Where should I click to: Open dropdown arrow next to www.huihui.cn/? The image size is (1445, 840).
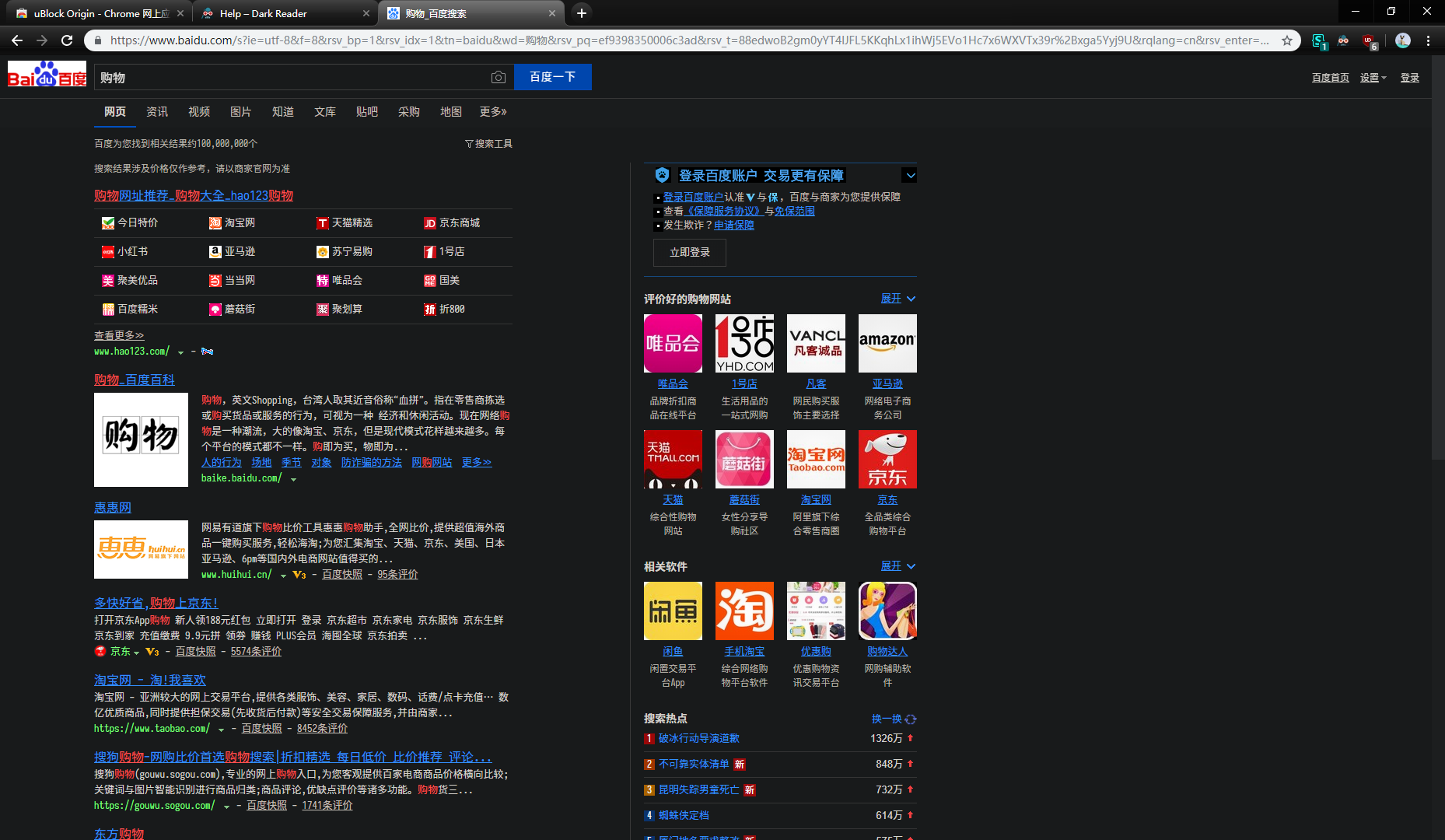click(283, 576)
